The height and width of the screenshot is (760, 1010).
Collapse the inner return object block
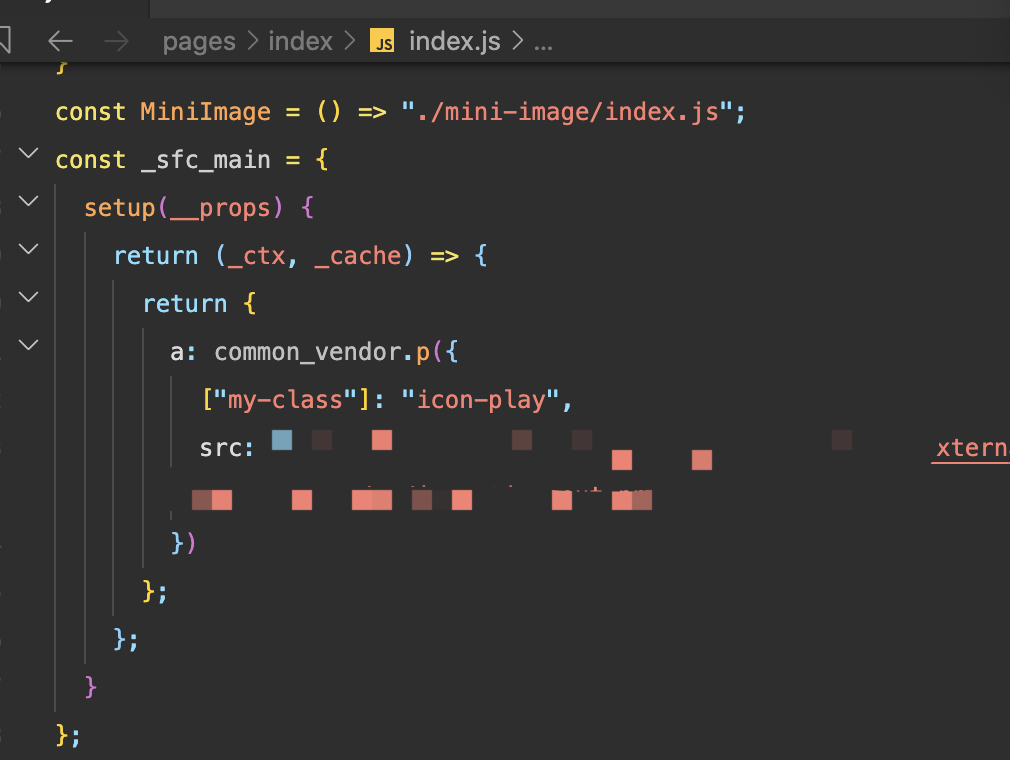click(28, 296)
